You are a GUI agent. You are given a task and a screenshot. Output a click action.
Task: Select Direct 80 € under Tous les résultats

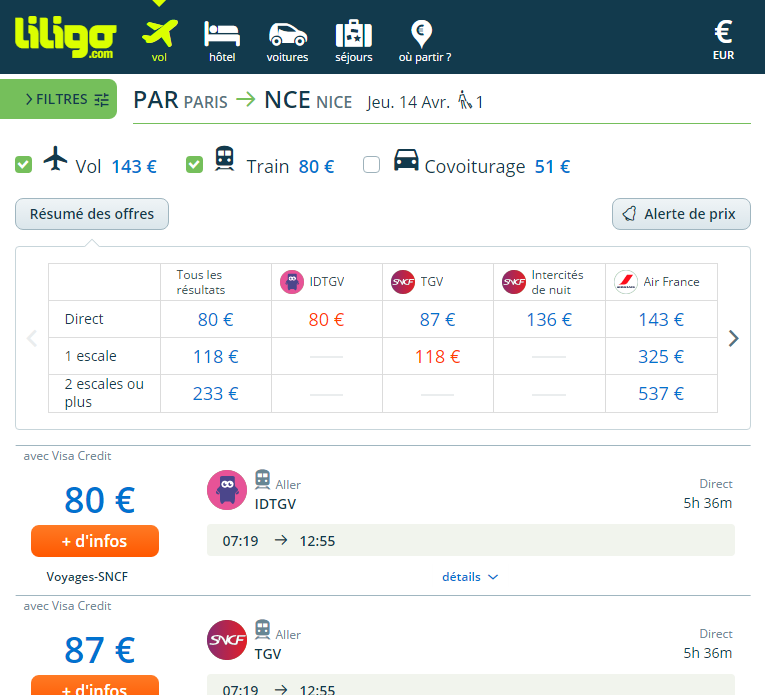216,319
